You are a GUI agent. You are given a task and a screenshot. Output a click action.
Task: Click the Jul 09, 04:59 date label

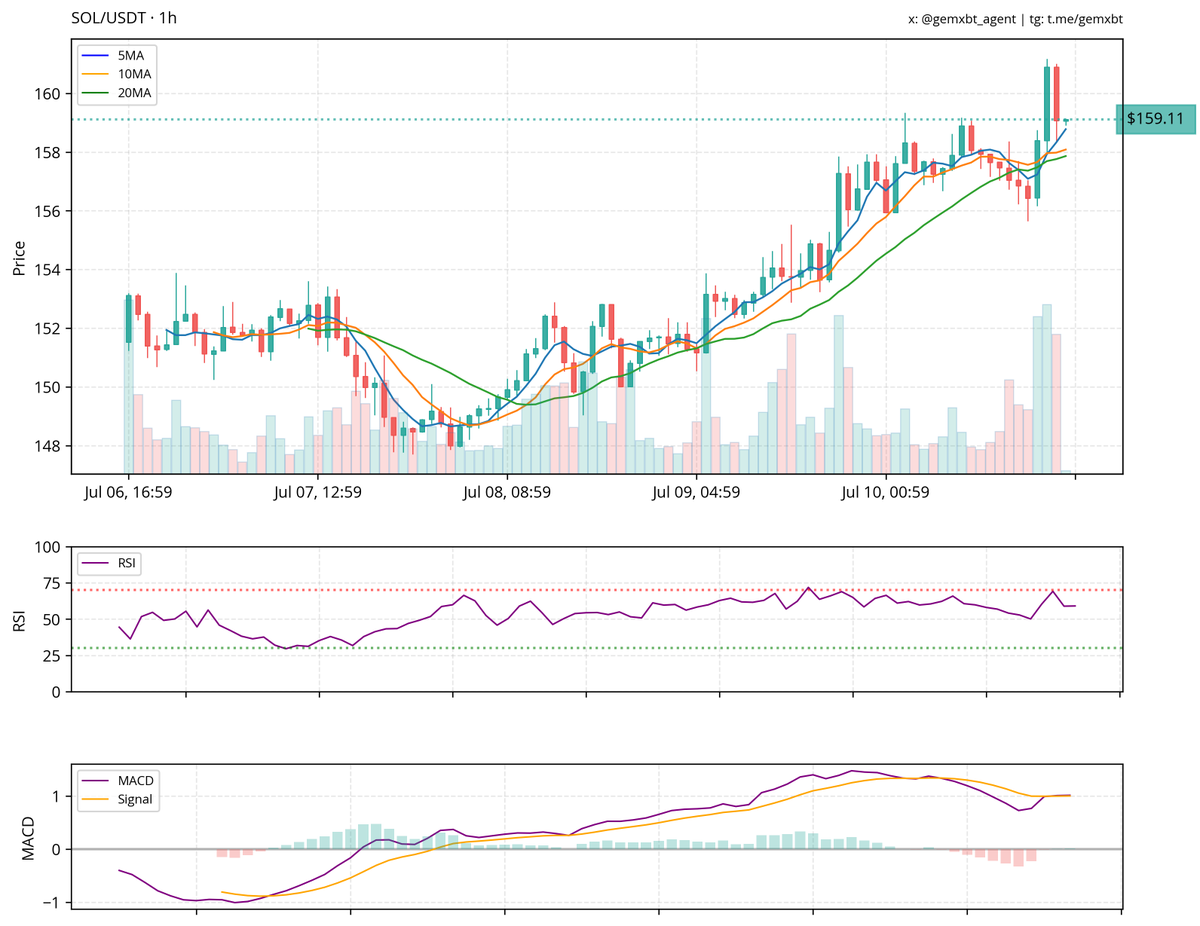(696, 492)
